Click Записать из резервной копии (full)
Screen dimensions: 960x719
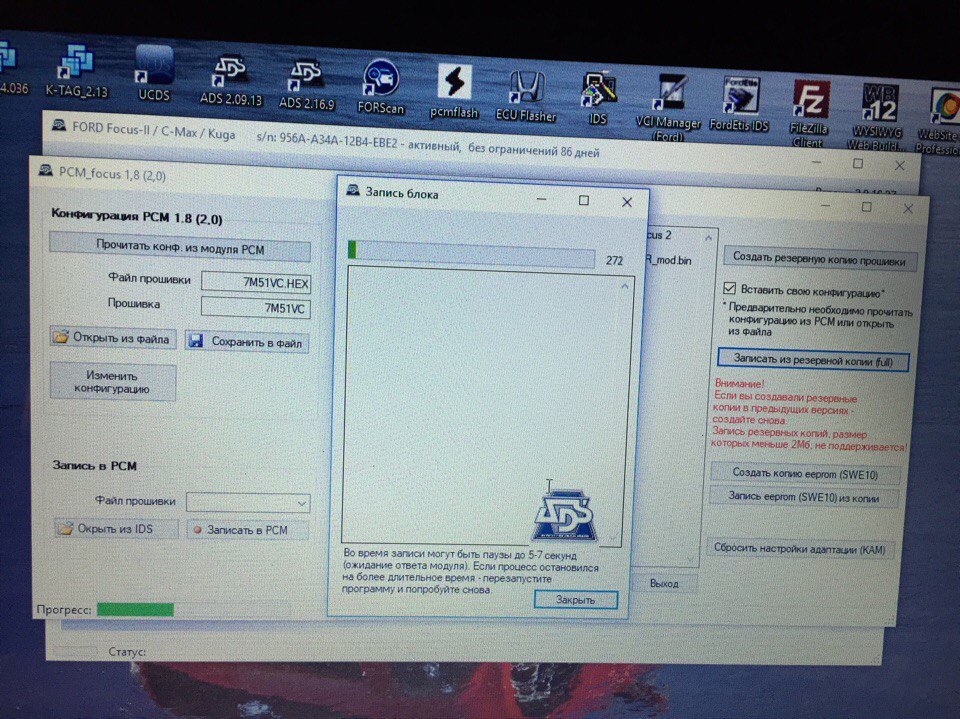813,361
